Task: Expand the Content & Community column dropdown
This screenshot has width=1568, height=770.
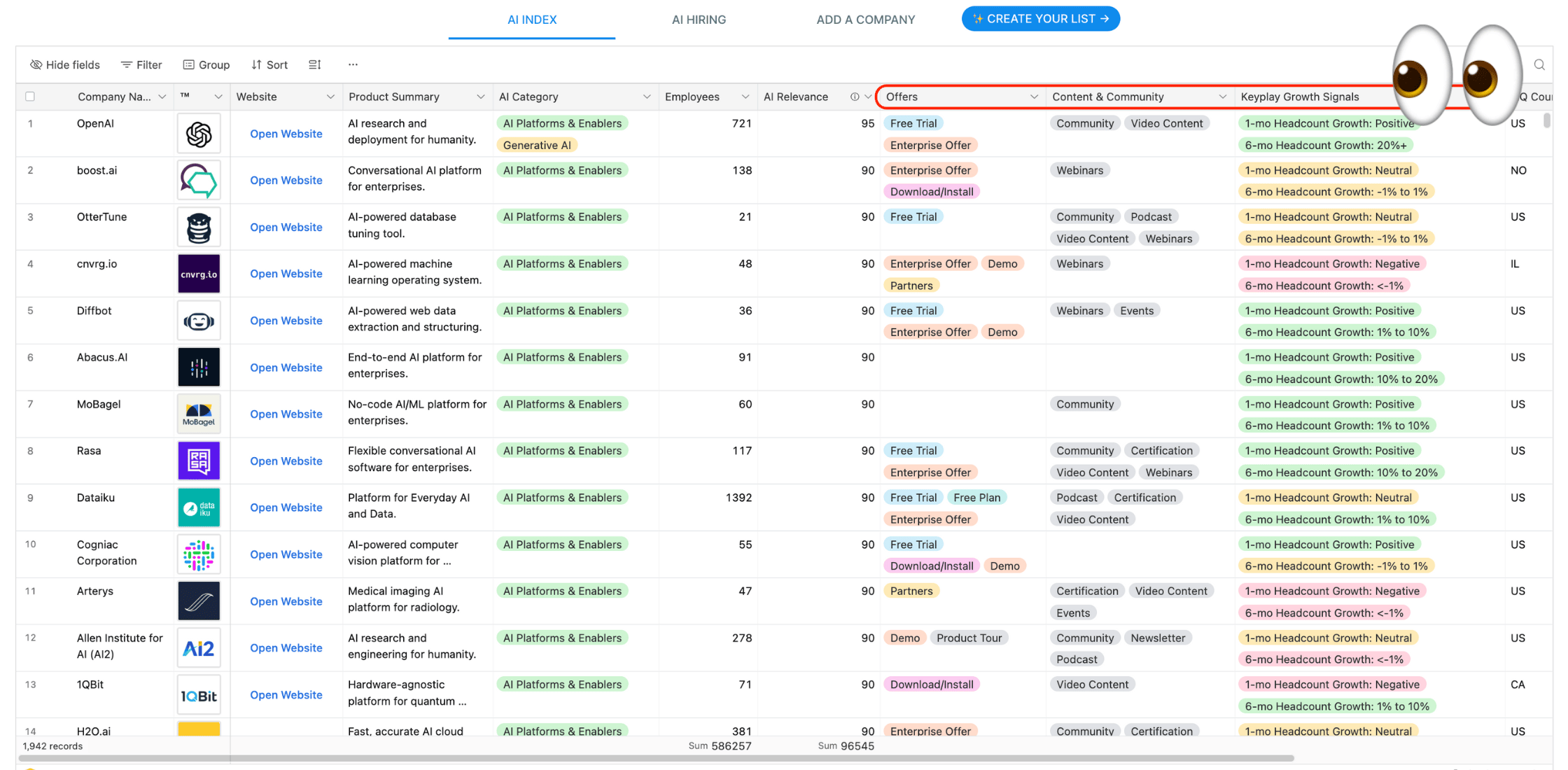Action: pos(1222,97)
